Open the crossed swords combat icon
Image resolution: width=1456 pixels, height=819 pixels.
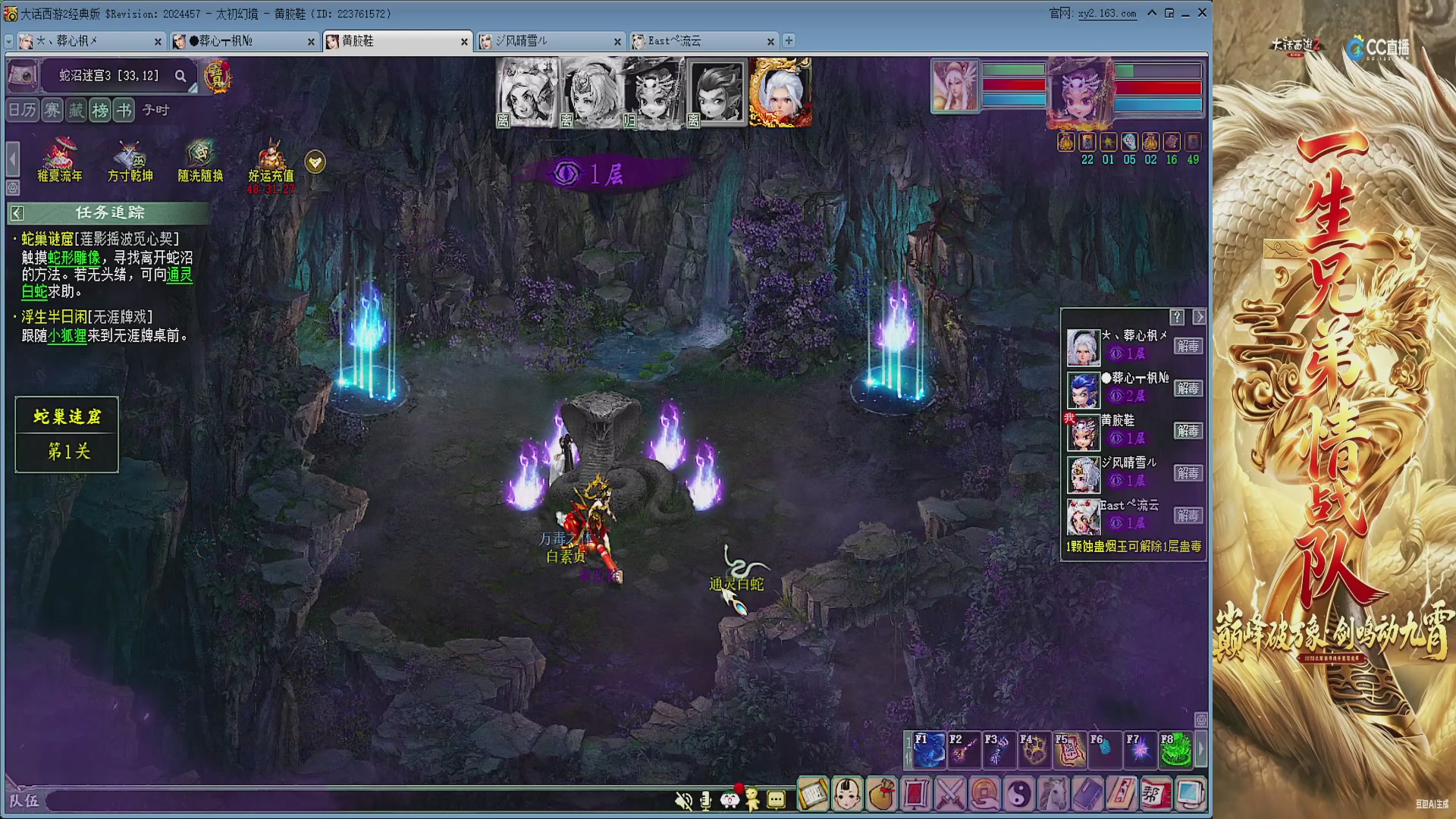tap(950, 795)
